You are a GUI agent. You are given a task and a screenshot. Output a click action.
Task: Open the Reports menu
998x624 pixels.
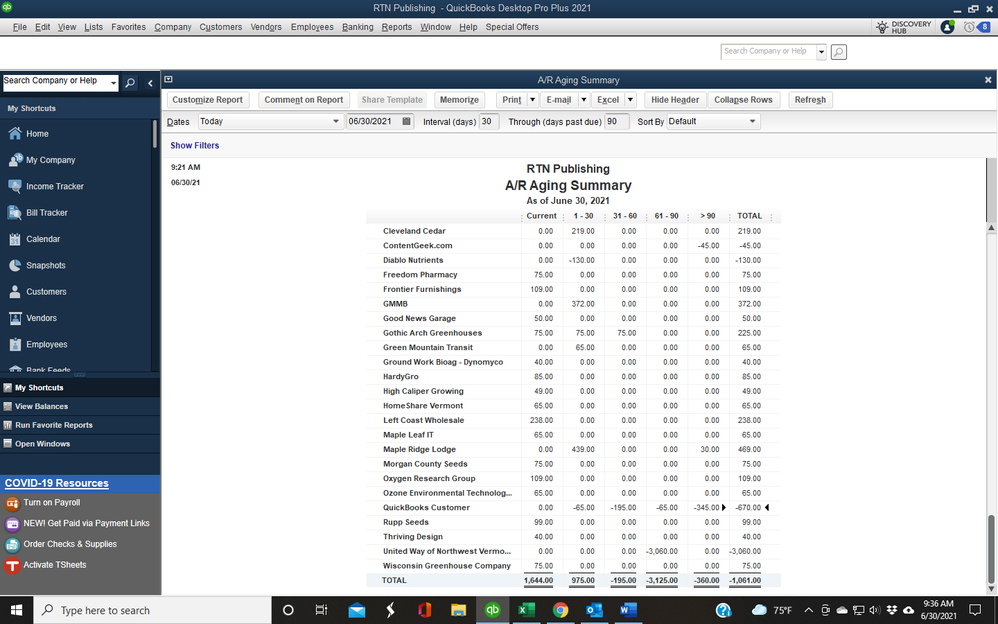tap(397, 27)
